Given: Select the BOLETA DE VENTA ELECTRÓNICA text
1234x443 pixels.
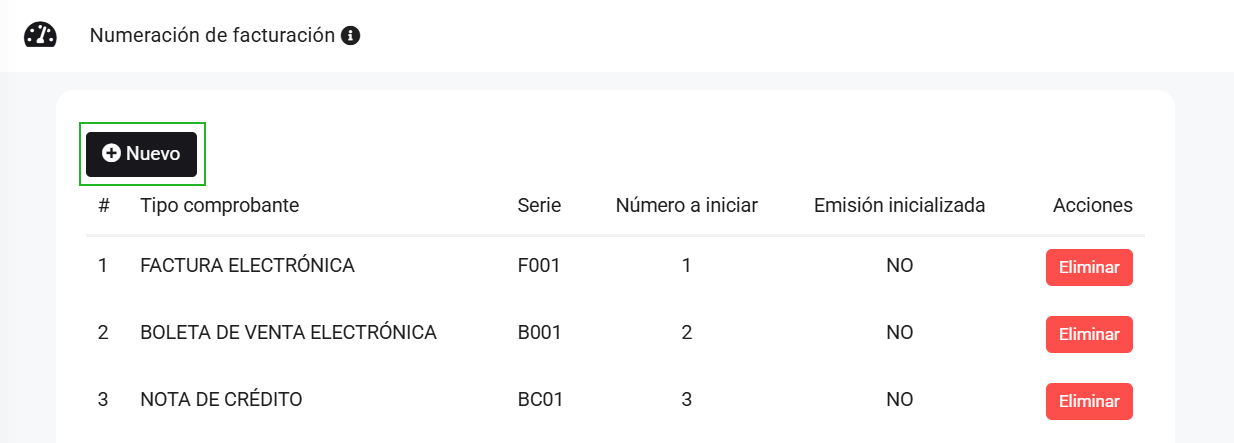Looking at the screenshot, I should click(x=288, y=332).
